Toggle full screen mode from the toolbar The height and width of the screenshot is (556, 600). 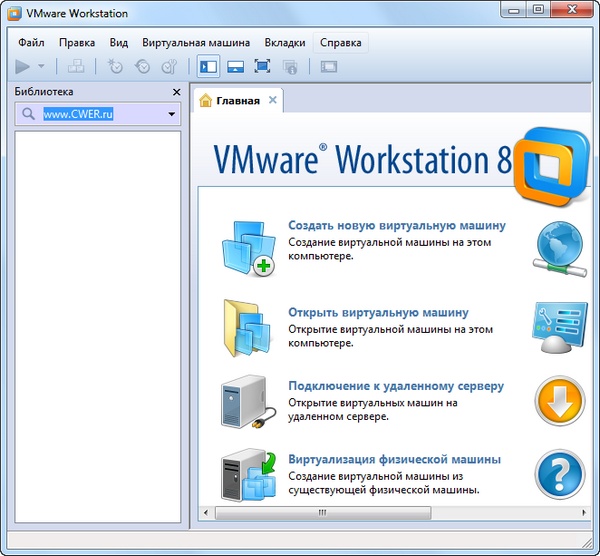click(262, 67)
